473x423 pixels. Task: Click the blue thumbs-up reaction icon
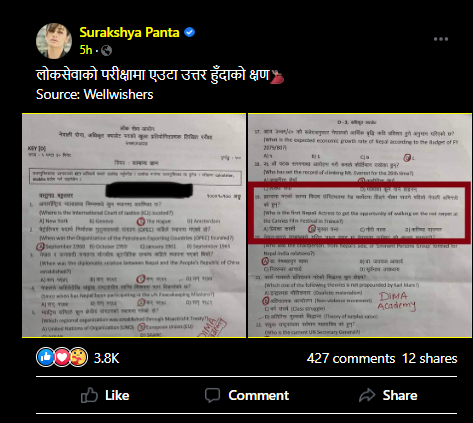pyautogui.click(x=45, y=357)
